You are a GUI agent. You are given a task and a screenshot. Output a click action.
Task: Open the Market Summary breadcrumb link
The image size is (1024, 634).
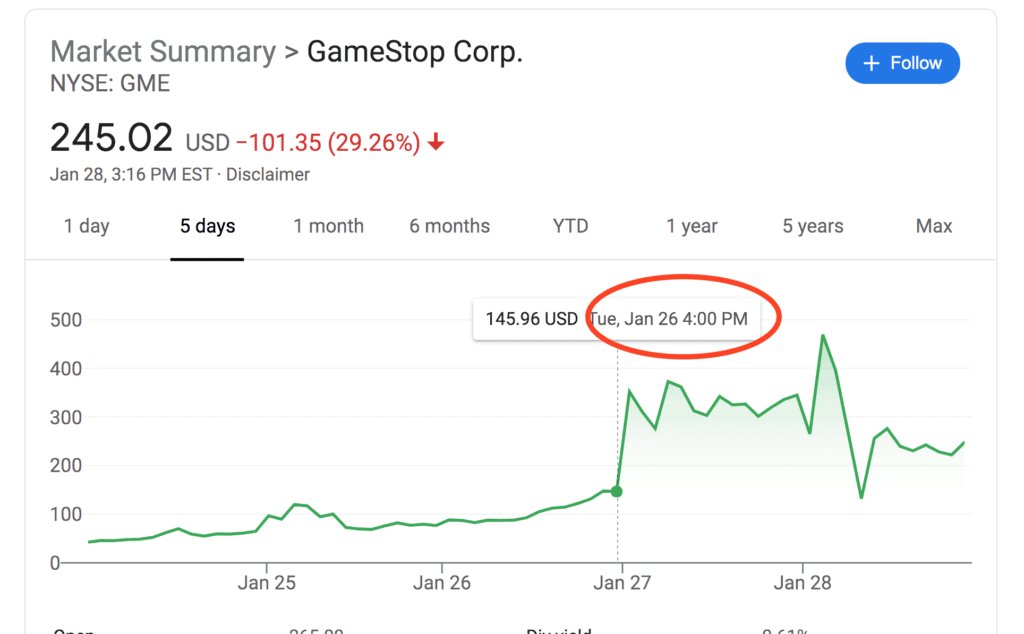click(x=162, y=52)
